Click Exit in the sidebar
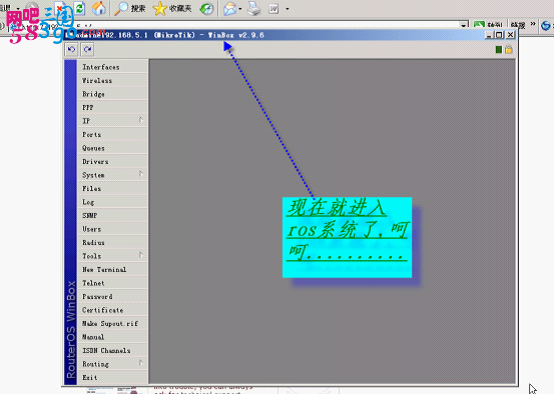The width and height of the screenshot is (554, 394). click(112, 377)
